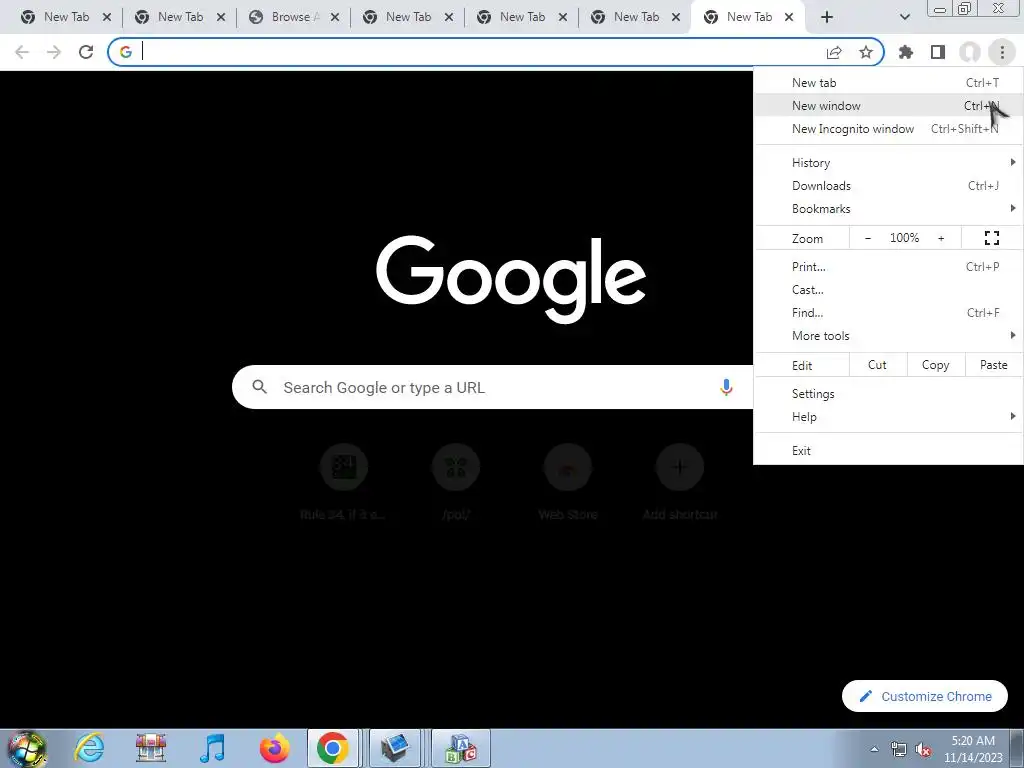Select New tab in the Chrome menu
1024x768 pixels.
click(888, 83)
